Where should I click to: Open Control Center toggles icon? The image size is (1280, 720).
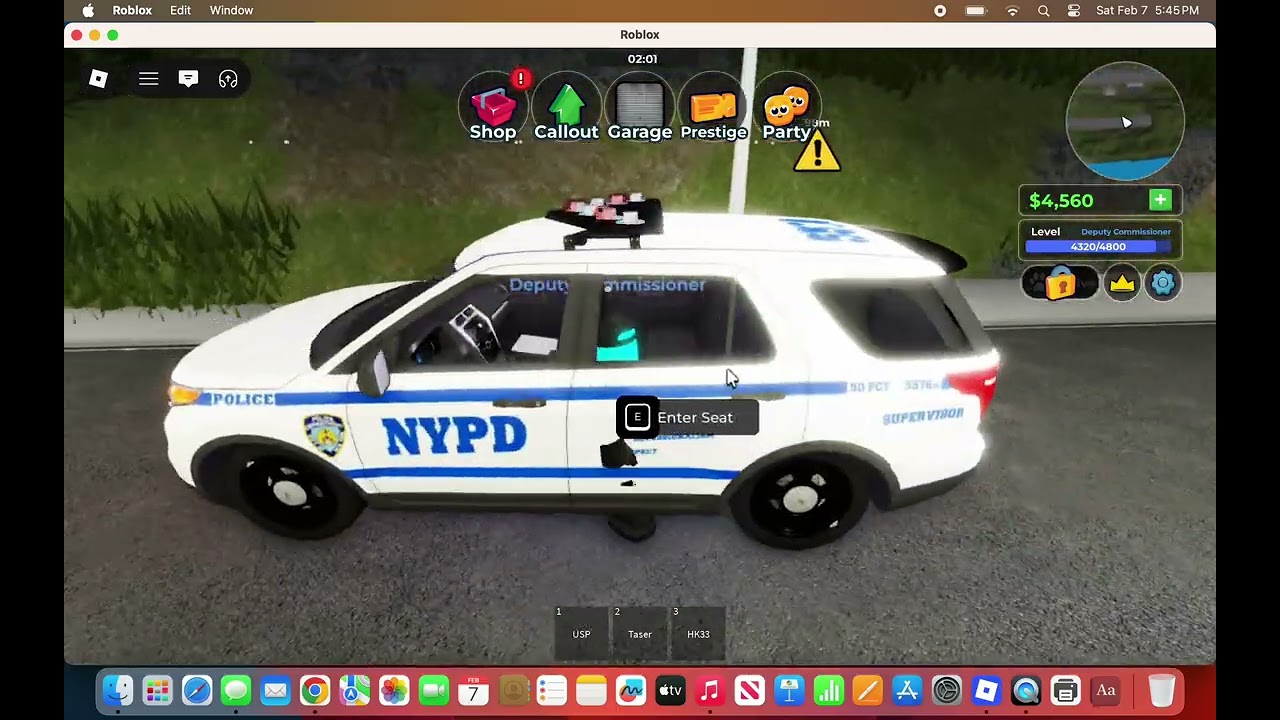1074,10
